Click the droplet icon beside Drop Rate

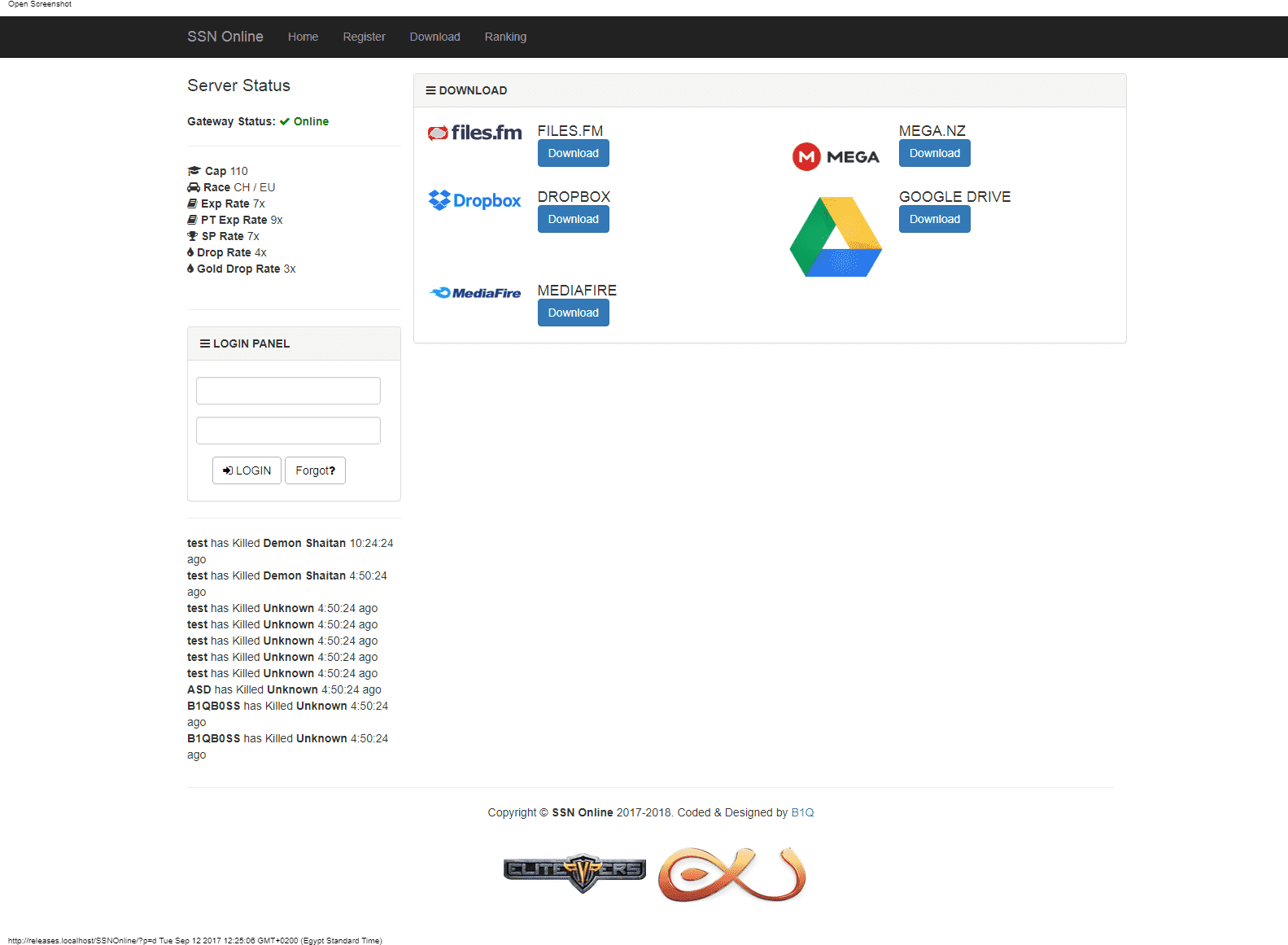click(190, 252)
